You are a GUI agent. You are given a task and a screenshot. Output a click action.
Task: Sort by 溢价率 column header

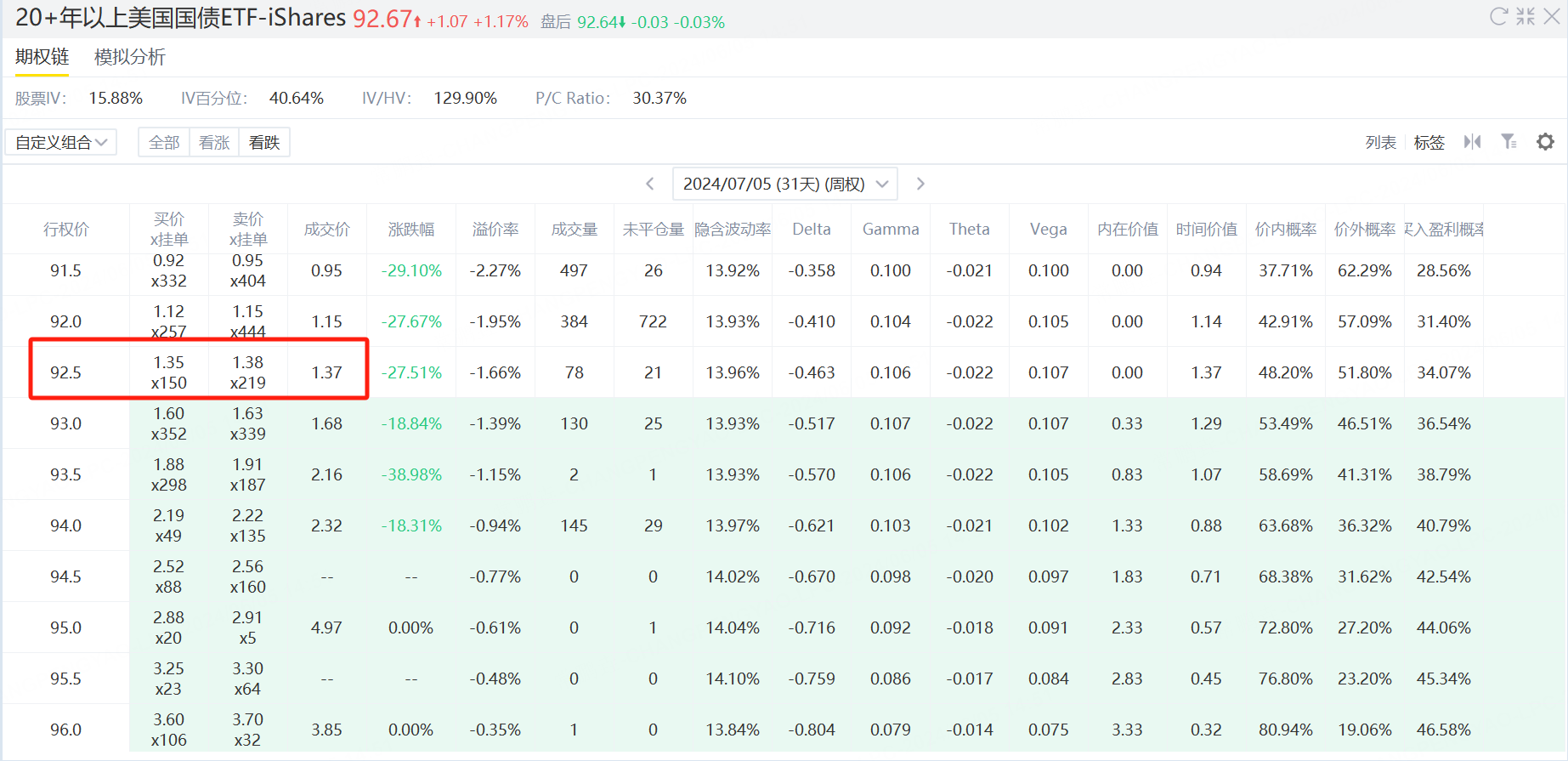coord(495,229)
